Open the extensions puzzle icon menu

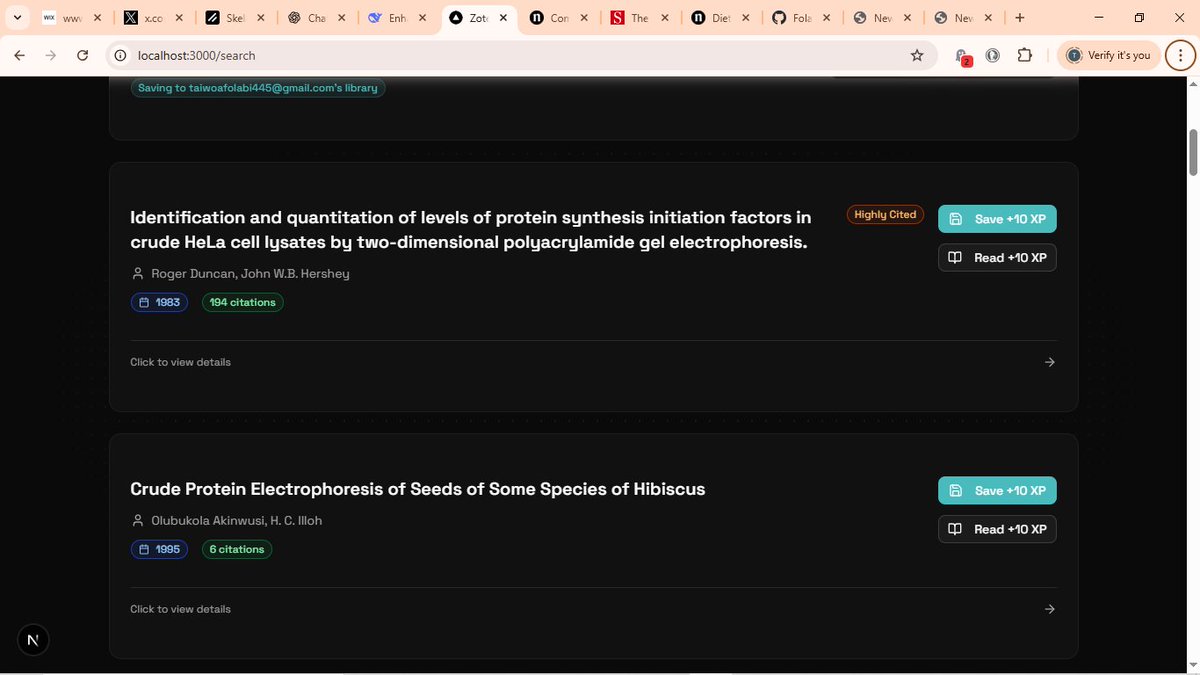1025,55
